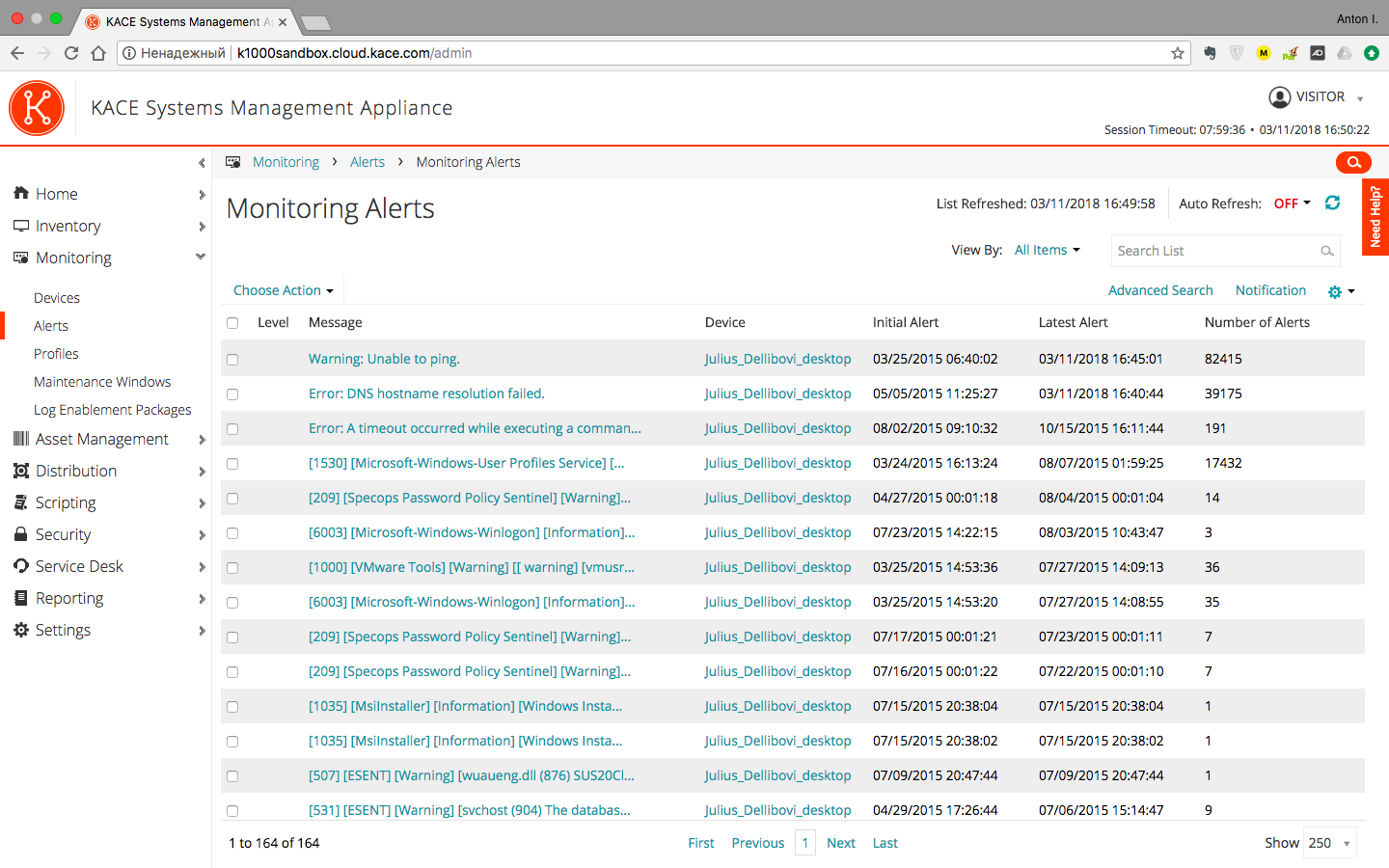Open the Auto Refresh OFF dropdown

coord(1293,203)
